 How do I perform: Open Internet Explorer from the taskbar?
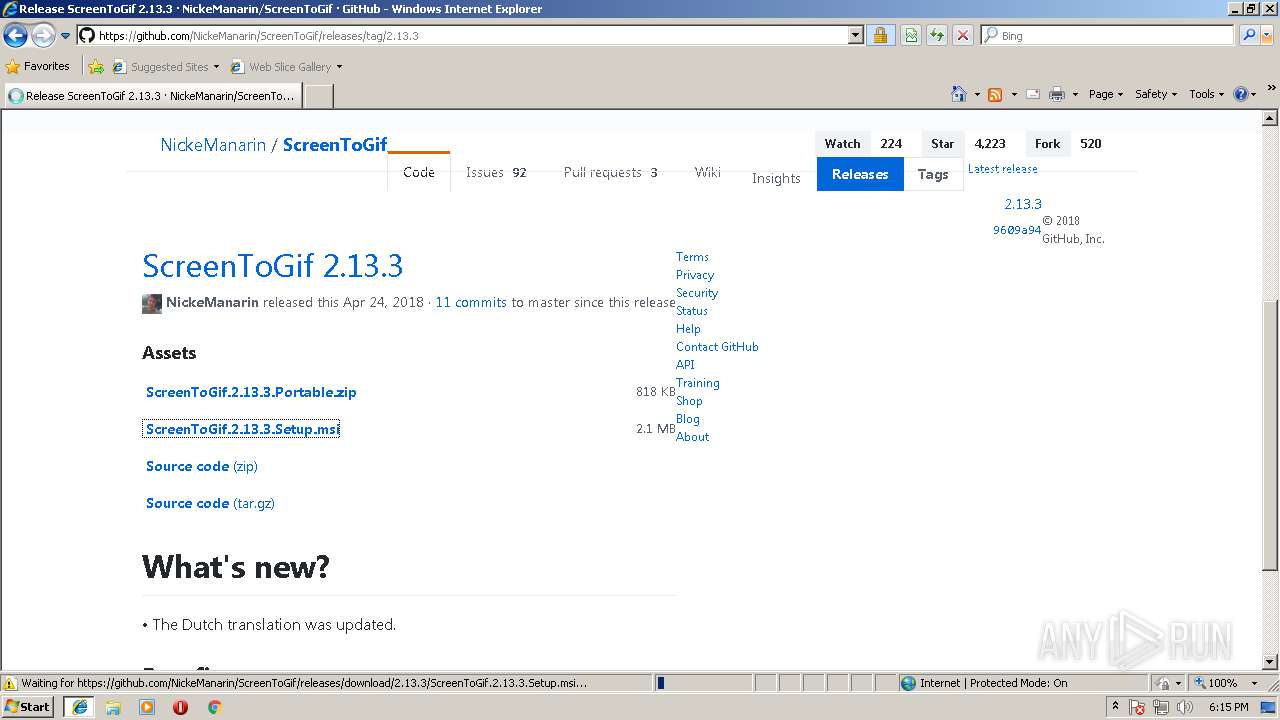[79, 707]
